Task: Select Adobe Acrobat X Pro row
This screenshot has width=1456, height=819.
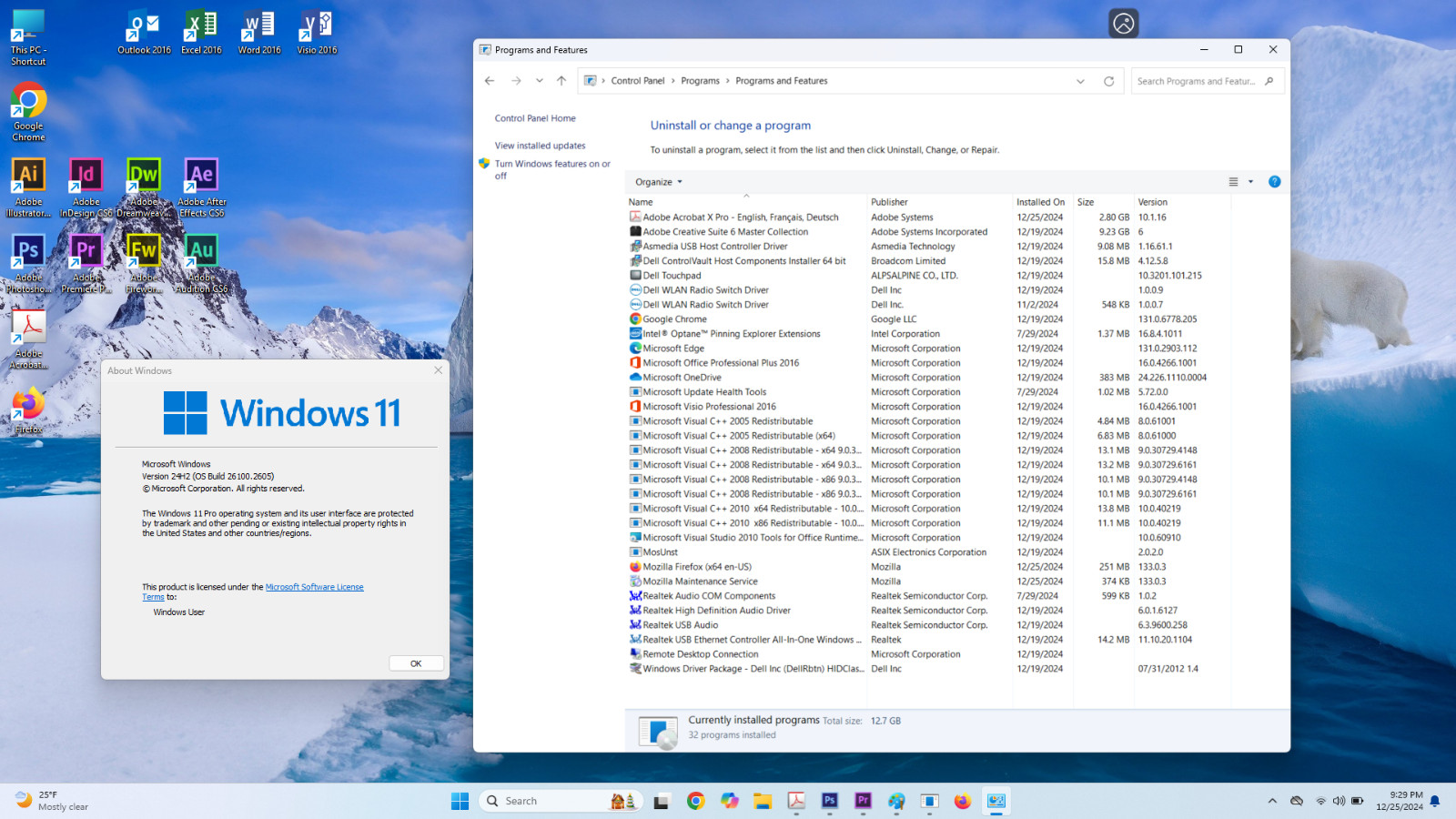Action: tap(928, 217)
